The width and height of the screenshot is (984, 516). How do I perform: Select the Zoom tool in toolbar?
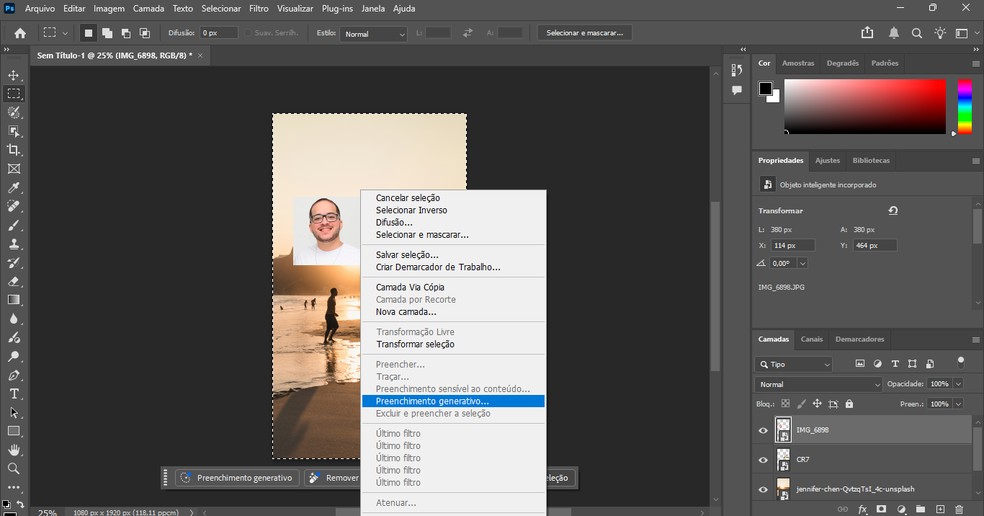point(14,469)
